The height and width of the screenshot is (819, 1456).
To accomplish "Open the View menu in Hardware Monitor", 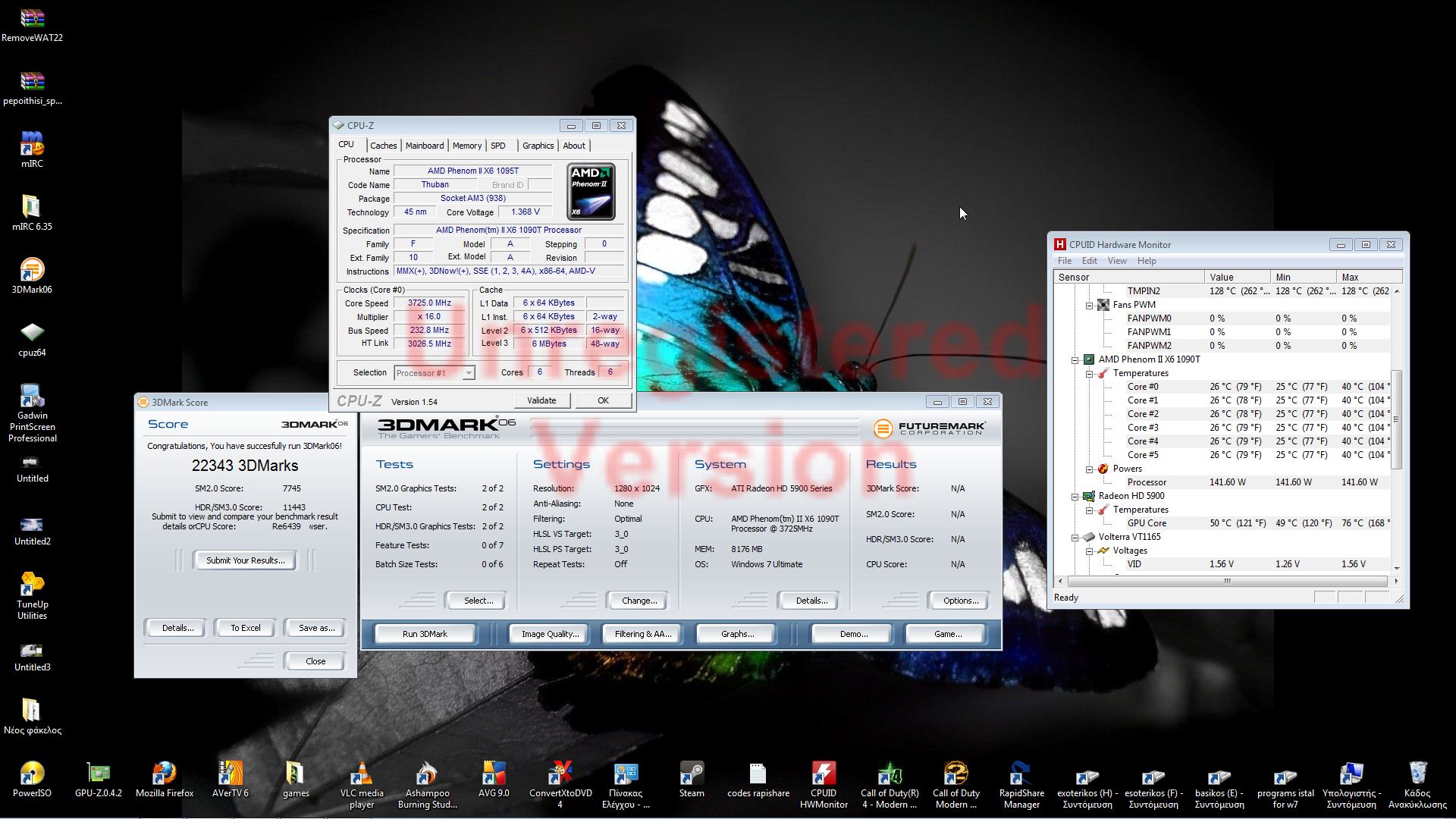I will point(1117,261).
